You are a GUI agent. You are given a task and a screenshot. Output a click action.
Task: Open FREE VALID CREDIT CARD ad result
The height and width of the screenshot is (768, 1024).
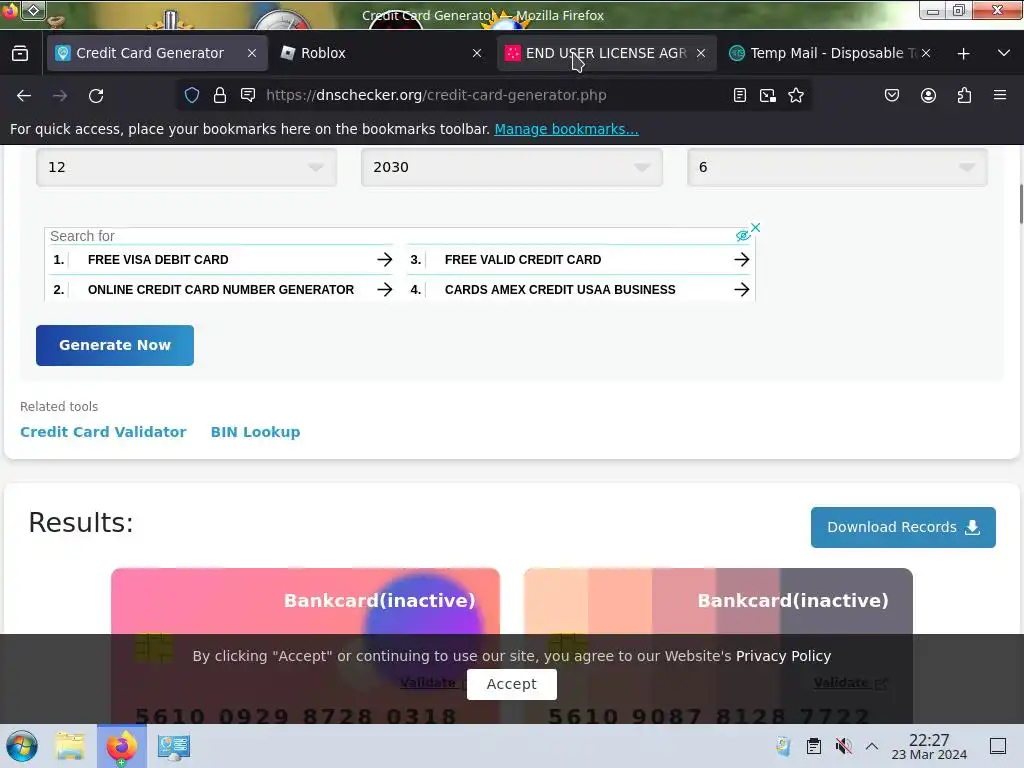(x=579, y=260)
